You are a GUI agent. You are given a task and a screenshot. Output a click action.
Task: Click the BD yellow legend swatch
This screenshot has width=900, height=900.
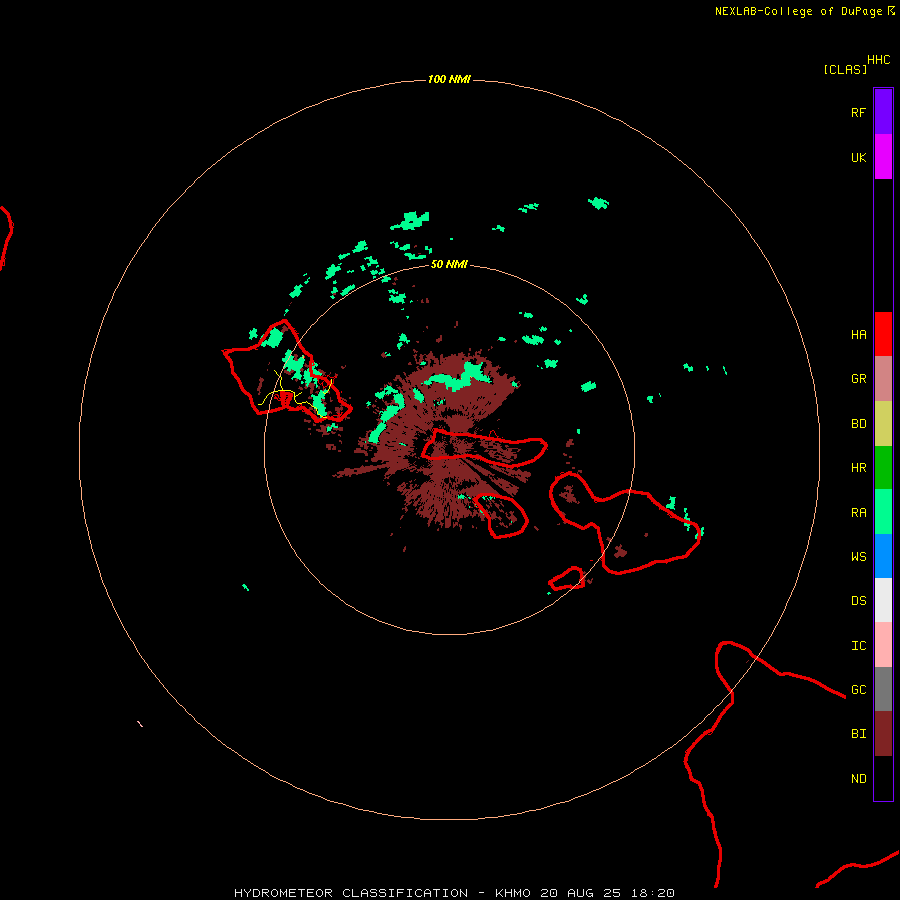coord(883,423)
